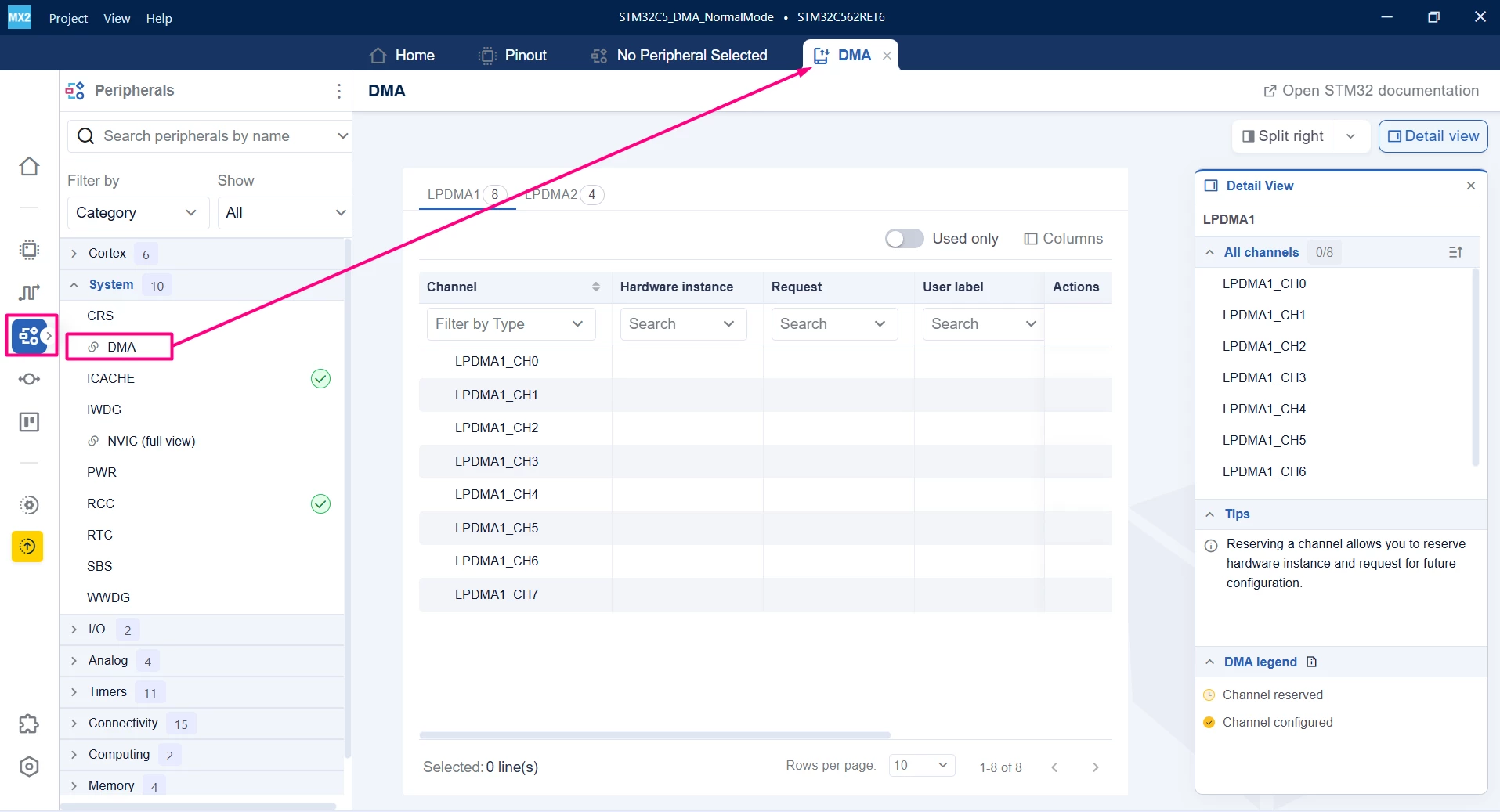
Task: Click the Search peripherals by name field
Action: pos(208,136)
